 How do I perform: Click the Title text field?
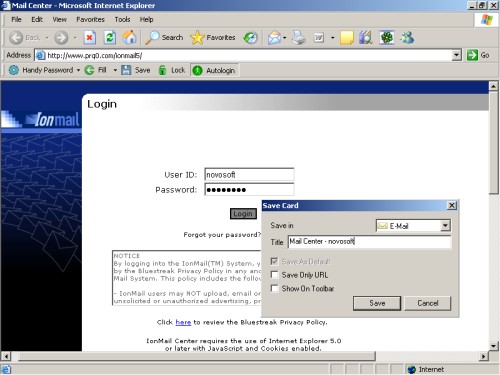click(369, 241)
